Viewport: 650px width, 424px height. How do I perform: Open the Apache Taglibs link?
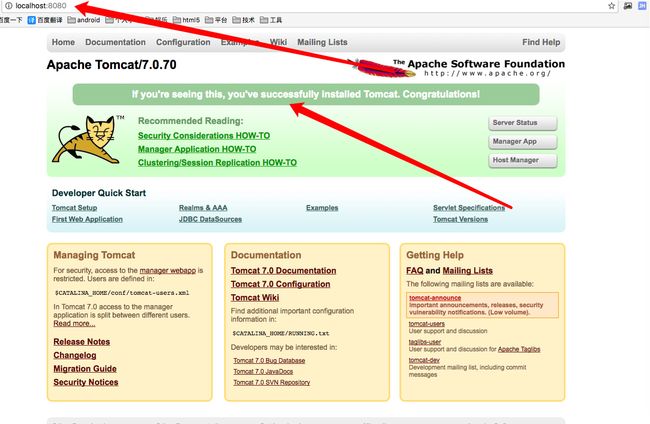pyautogui.click(x=519, y=349)
